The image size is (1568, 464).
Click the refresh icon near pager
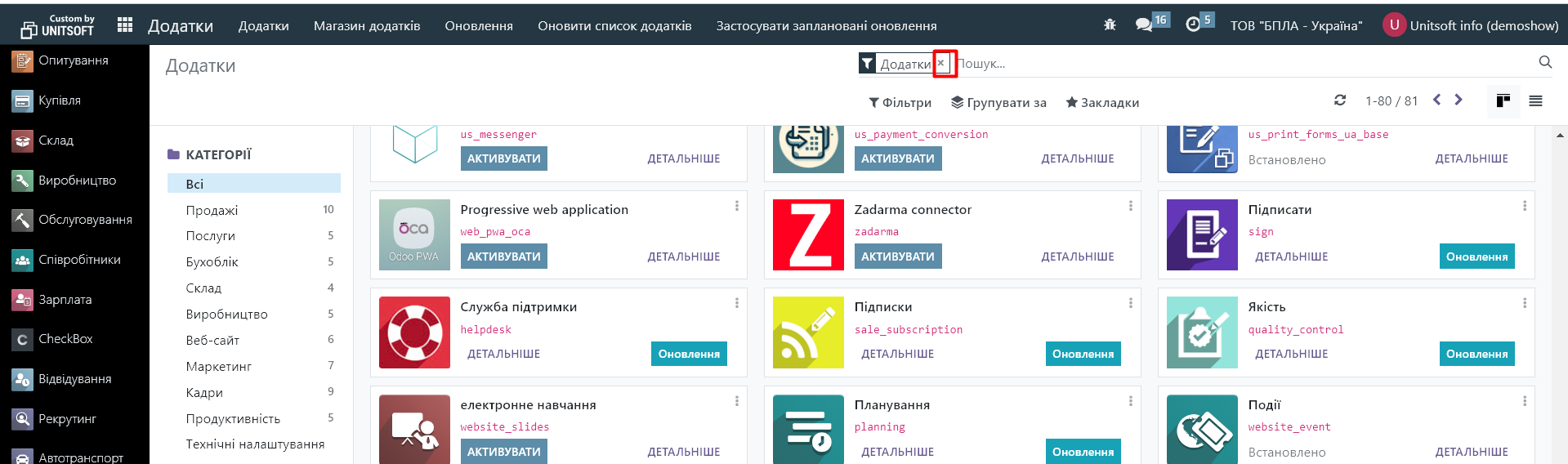[1340, 100]
